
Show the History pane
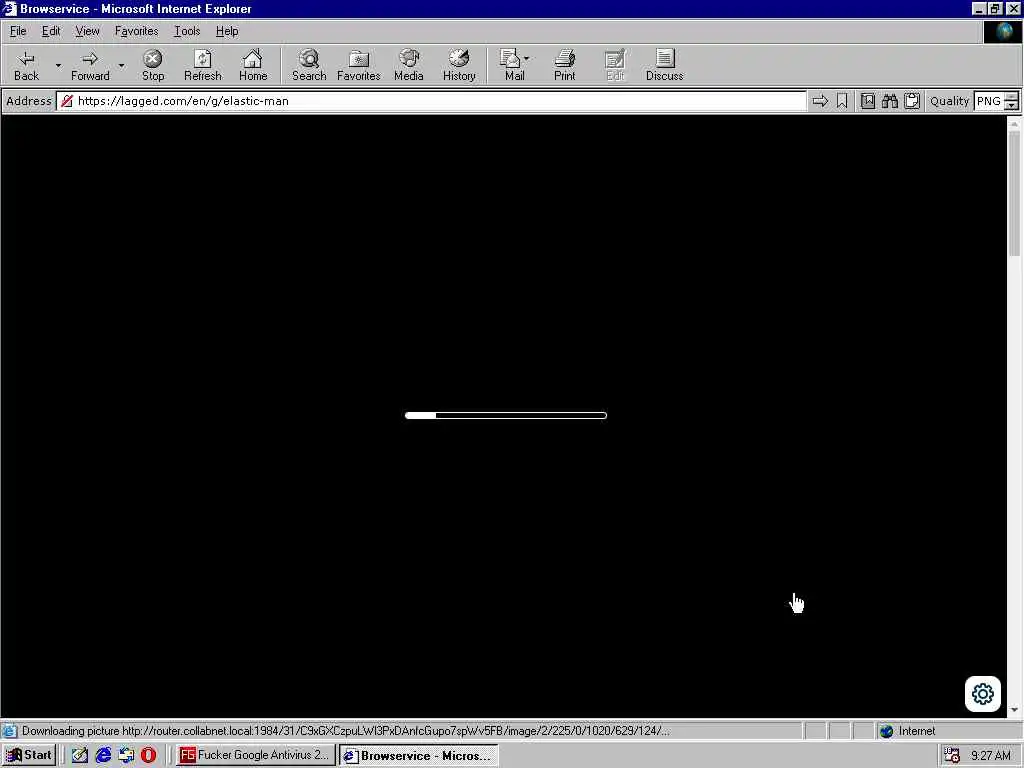459,65
